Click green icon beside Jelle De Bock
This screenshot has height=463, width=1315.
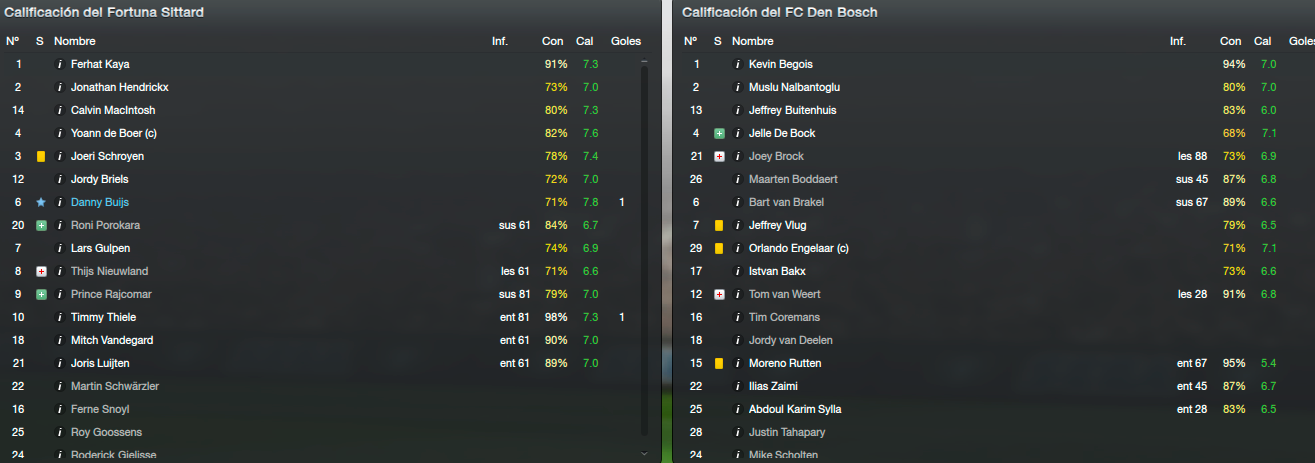click(719, 133)
